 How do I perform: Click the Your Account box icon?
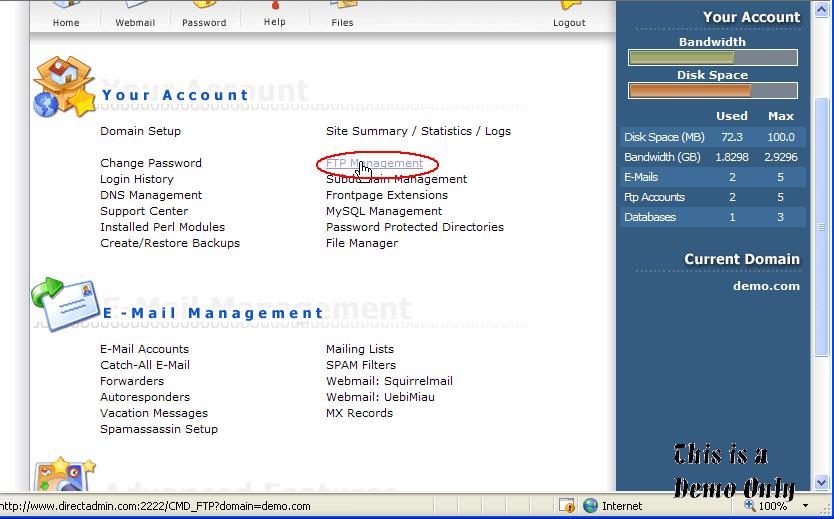tap(64, 87)
